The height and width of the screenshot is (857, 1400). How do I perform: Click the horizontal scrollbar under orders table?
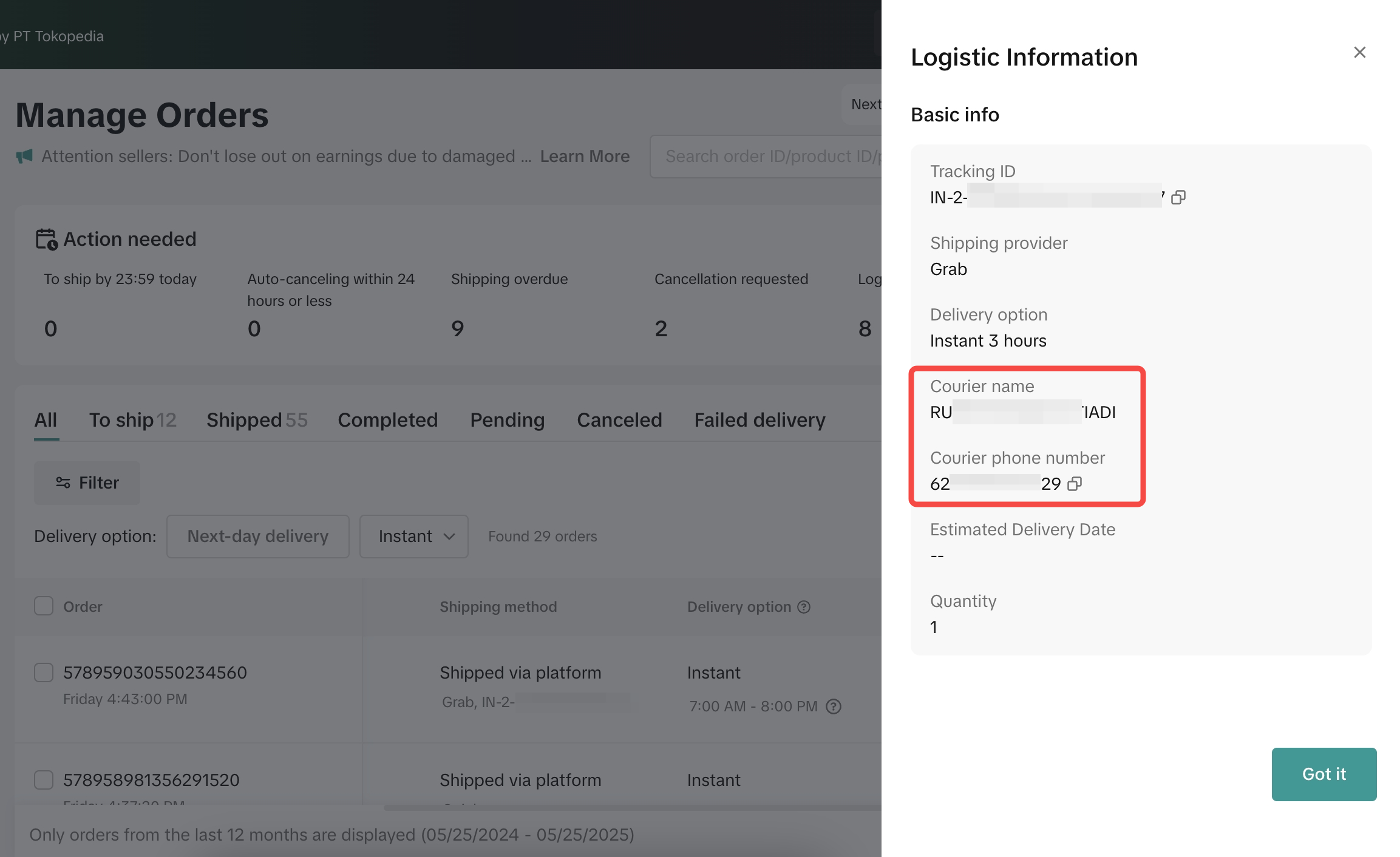pos(631,808)
